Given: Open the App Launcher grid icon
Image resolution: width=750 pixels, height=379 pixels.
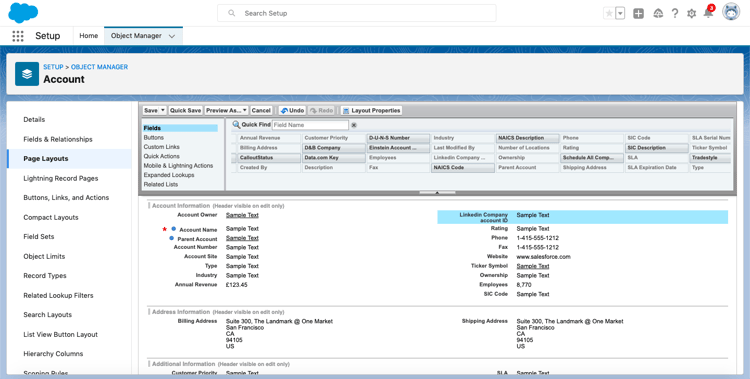Looking at the screenshot, I should (x=18, y=36).
